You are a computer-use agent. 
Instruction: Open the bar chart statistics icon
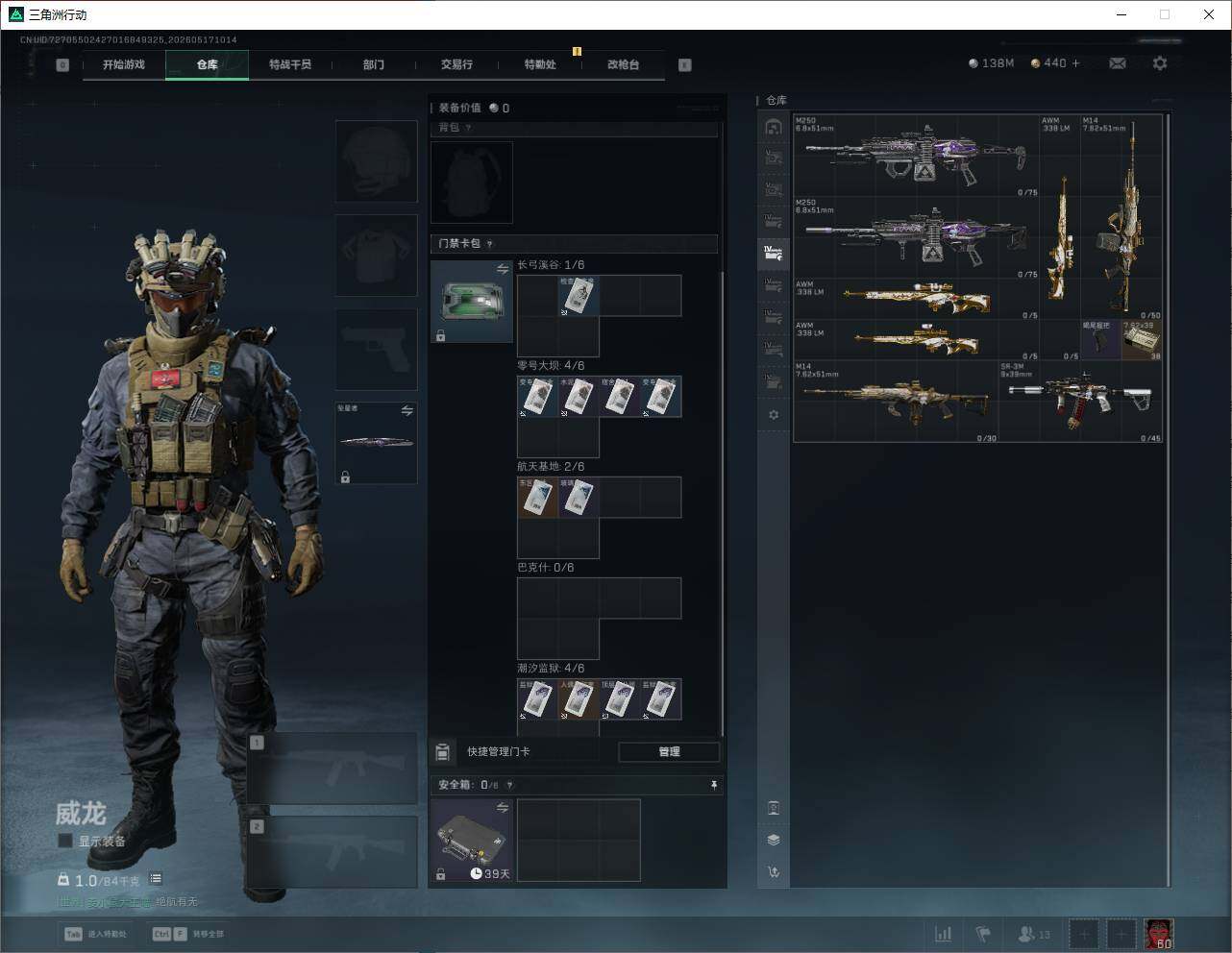coord(944,934)
